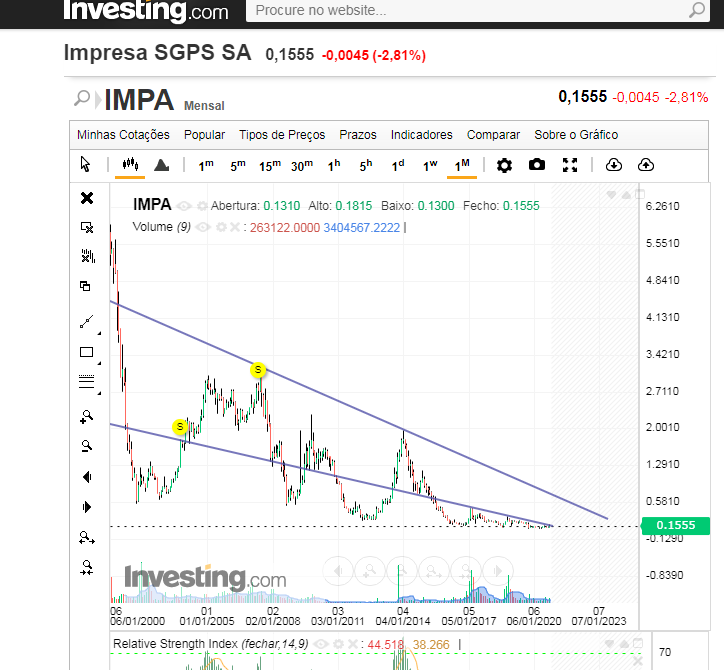Toggle fullscreen chart mode
This screenshot has width=724, height=670.
(x=570, y=165)
